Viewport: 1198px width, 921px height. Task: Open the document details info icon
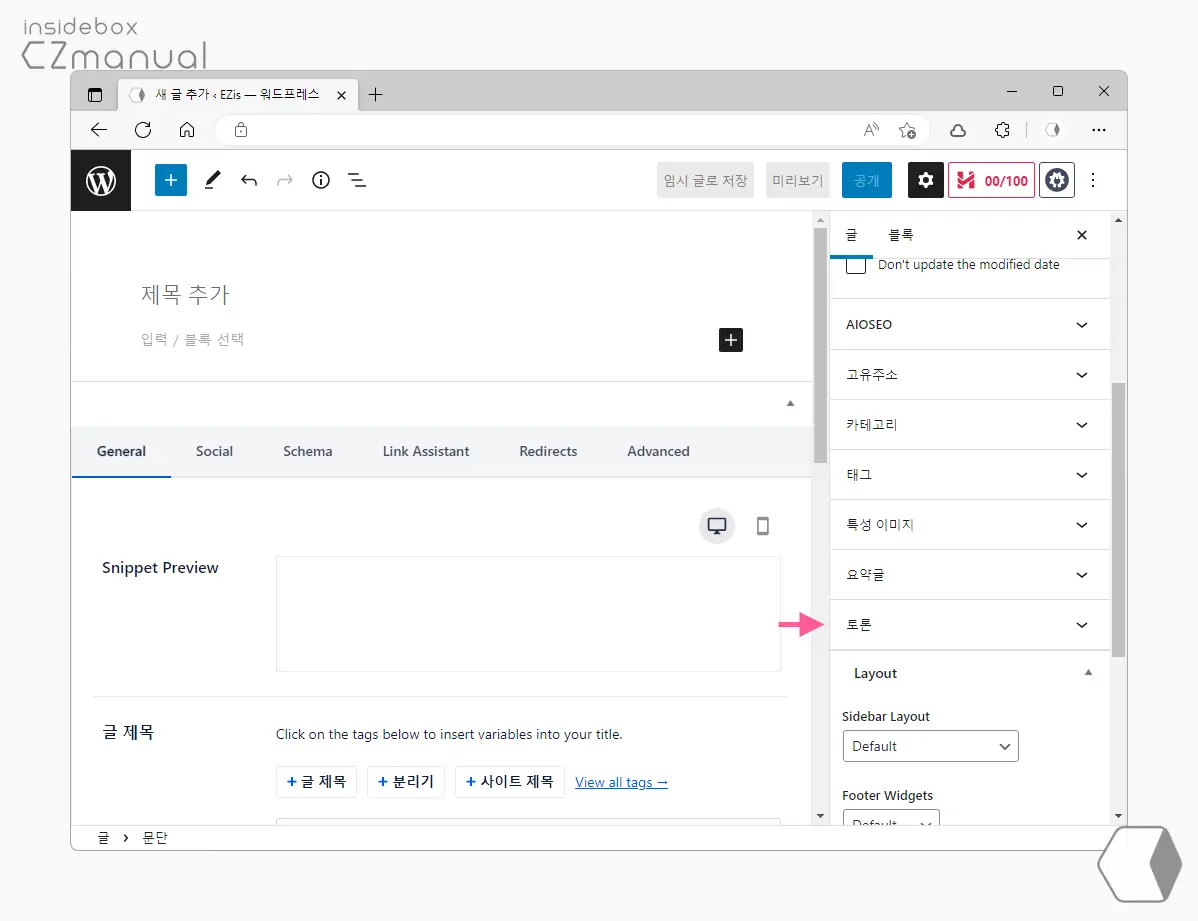[x=320, y=180]
